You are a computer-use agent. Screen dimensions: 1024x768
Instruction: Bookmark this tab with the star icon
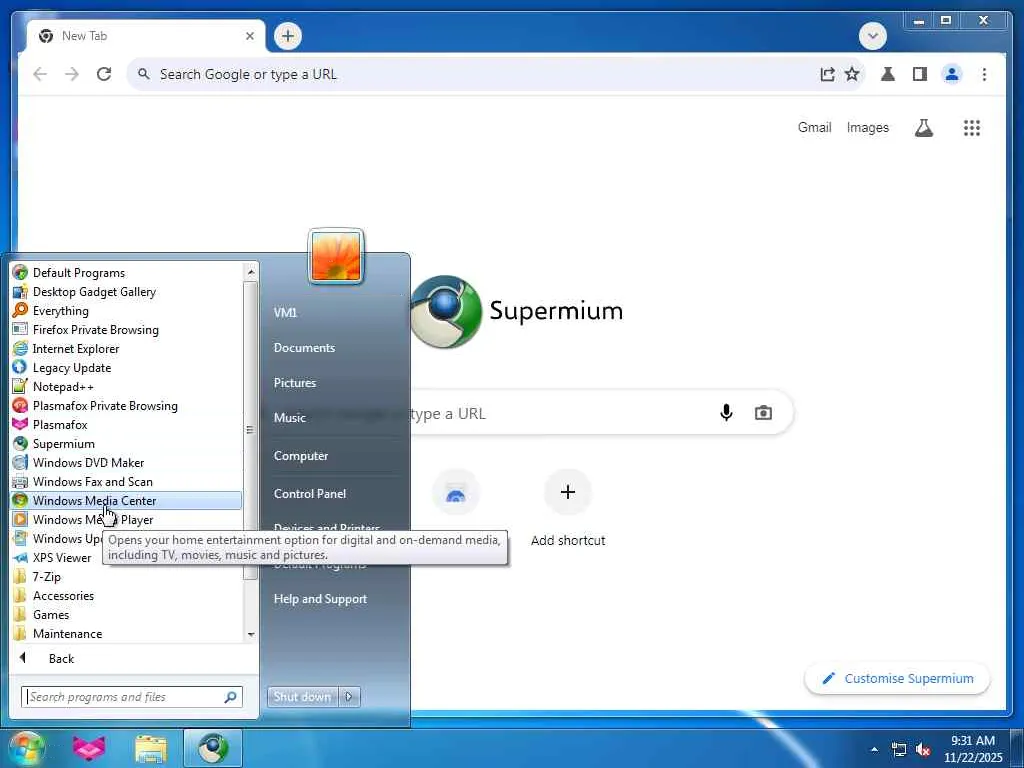pyautogui.click(x=852, y=74)
